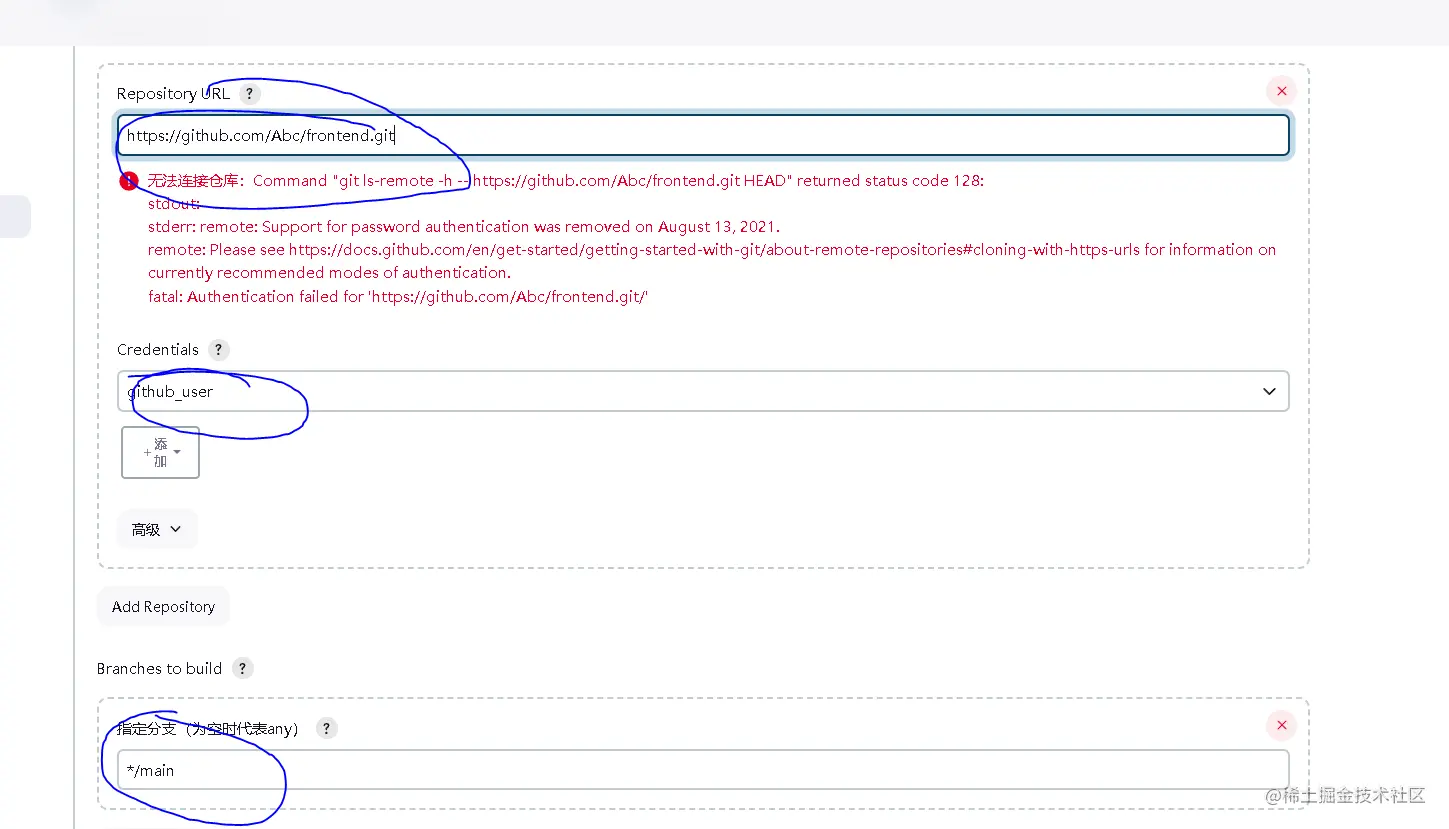Remove the repository with the red X
The width and height of the screenshot is (1449, 829).
tap(1281, 91)
